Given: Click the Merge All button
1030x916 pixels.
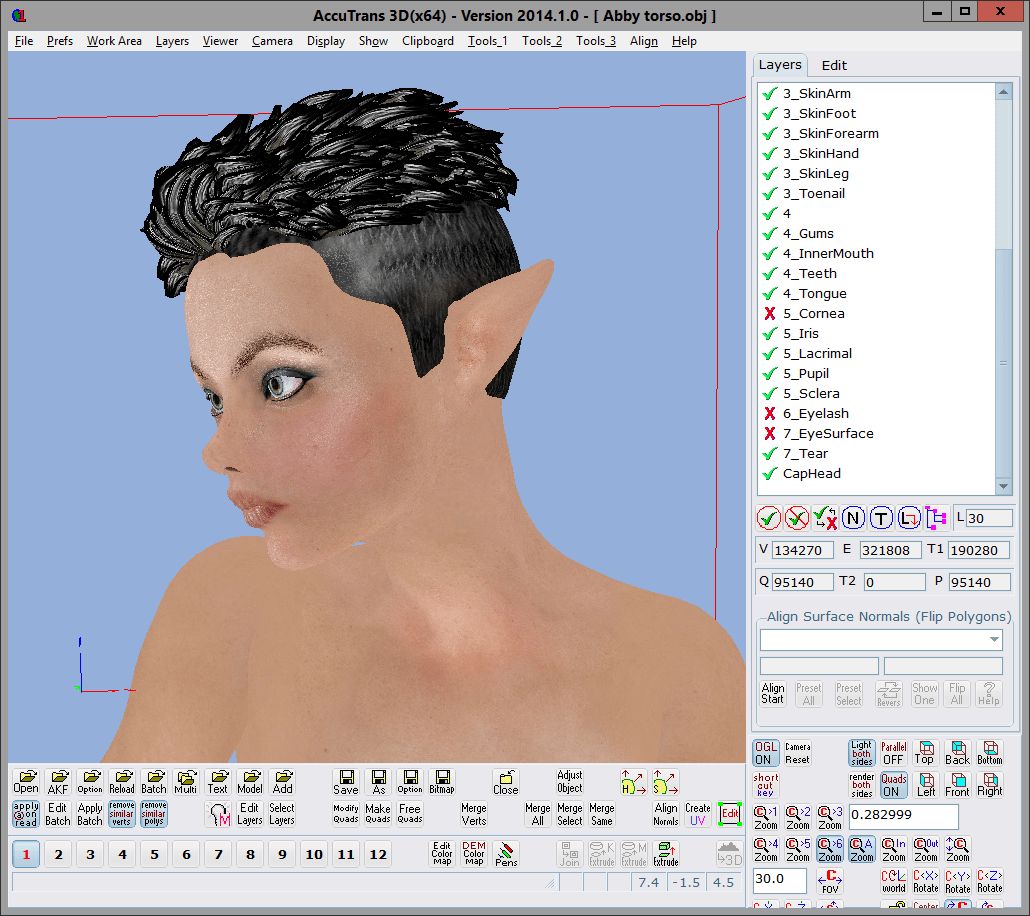Looking at the screenshot, I should pos(538,814).
